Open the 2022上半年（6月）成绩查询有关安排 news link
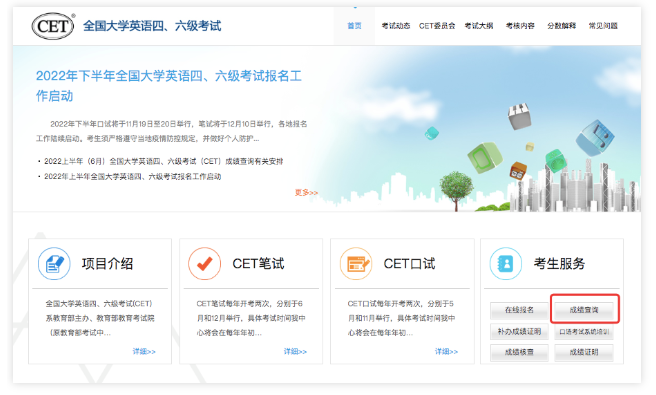 click(164, 161)
